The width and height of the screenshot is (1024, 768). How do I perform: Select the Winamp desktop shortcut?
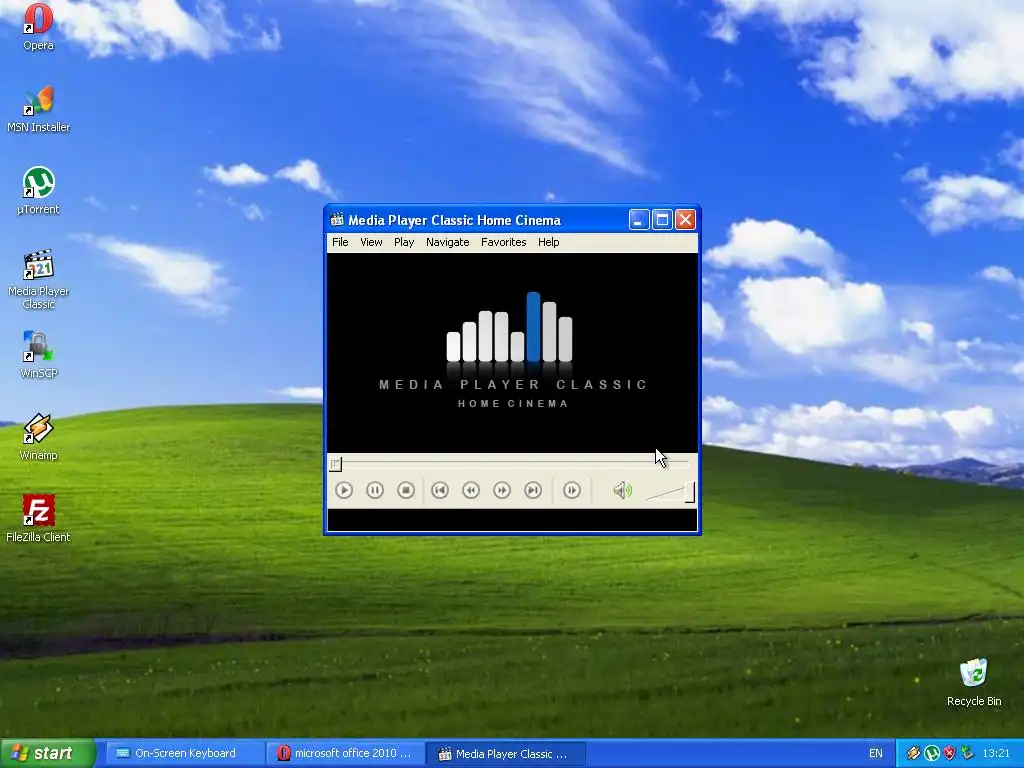pos(38,437)
